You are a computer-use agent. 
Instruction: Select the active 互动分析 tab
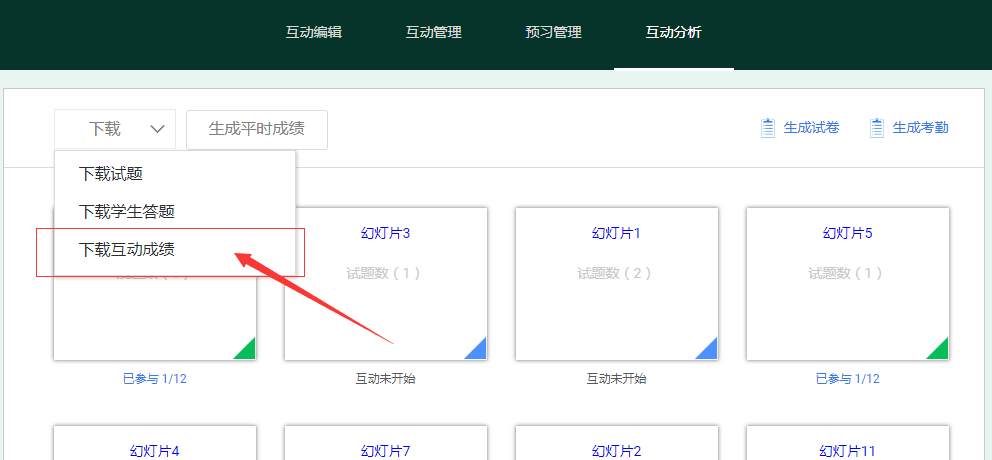click(674, 32)
